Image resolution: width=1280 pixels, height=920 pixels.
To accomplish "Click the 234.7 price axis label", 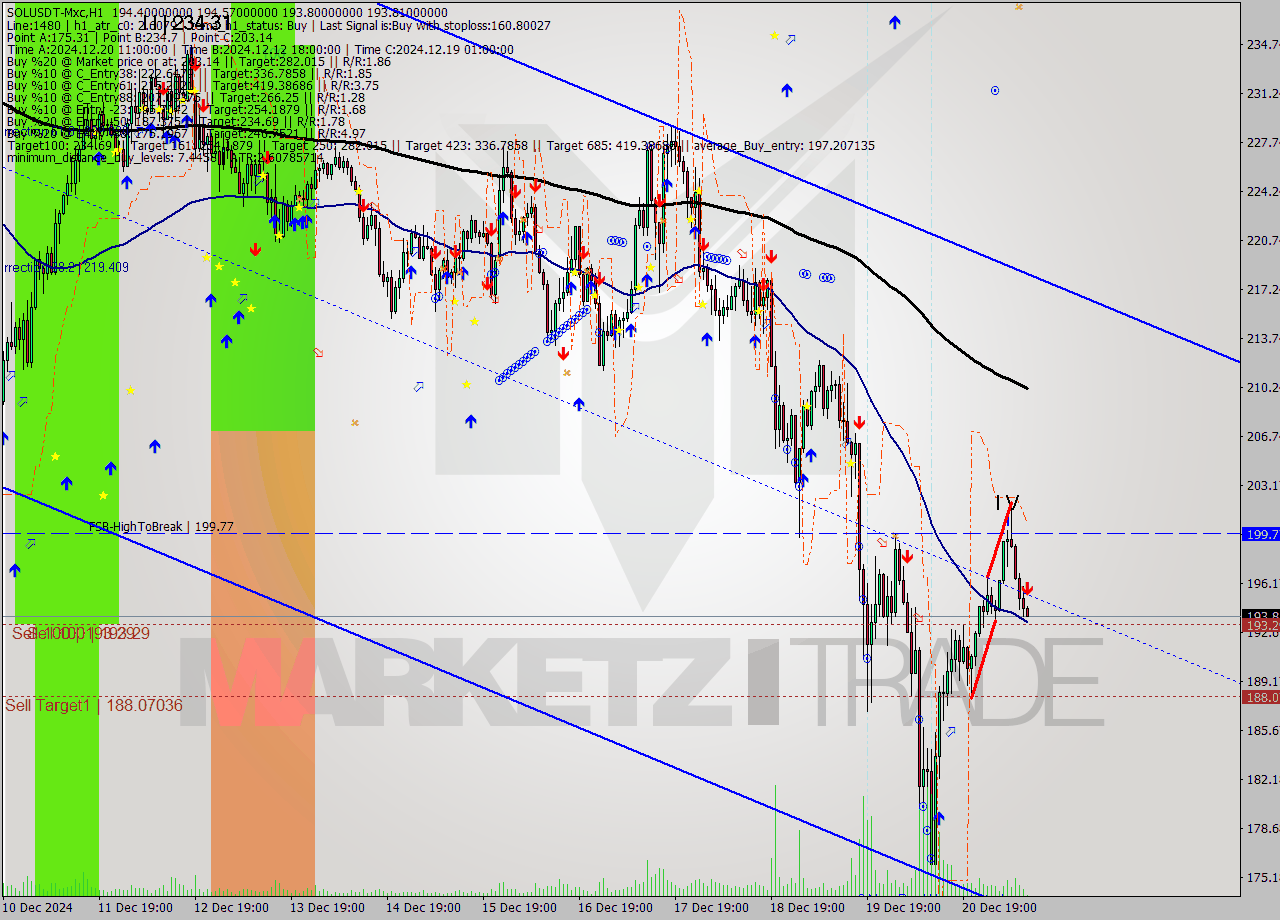I will pos(1263,44).
